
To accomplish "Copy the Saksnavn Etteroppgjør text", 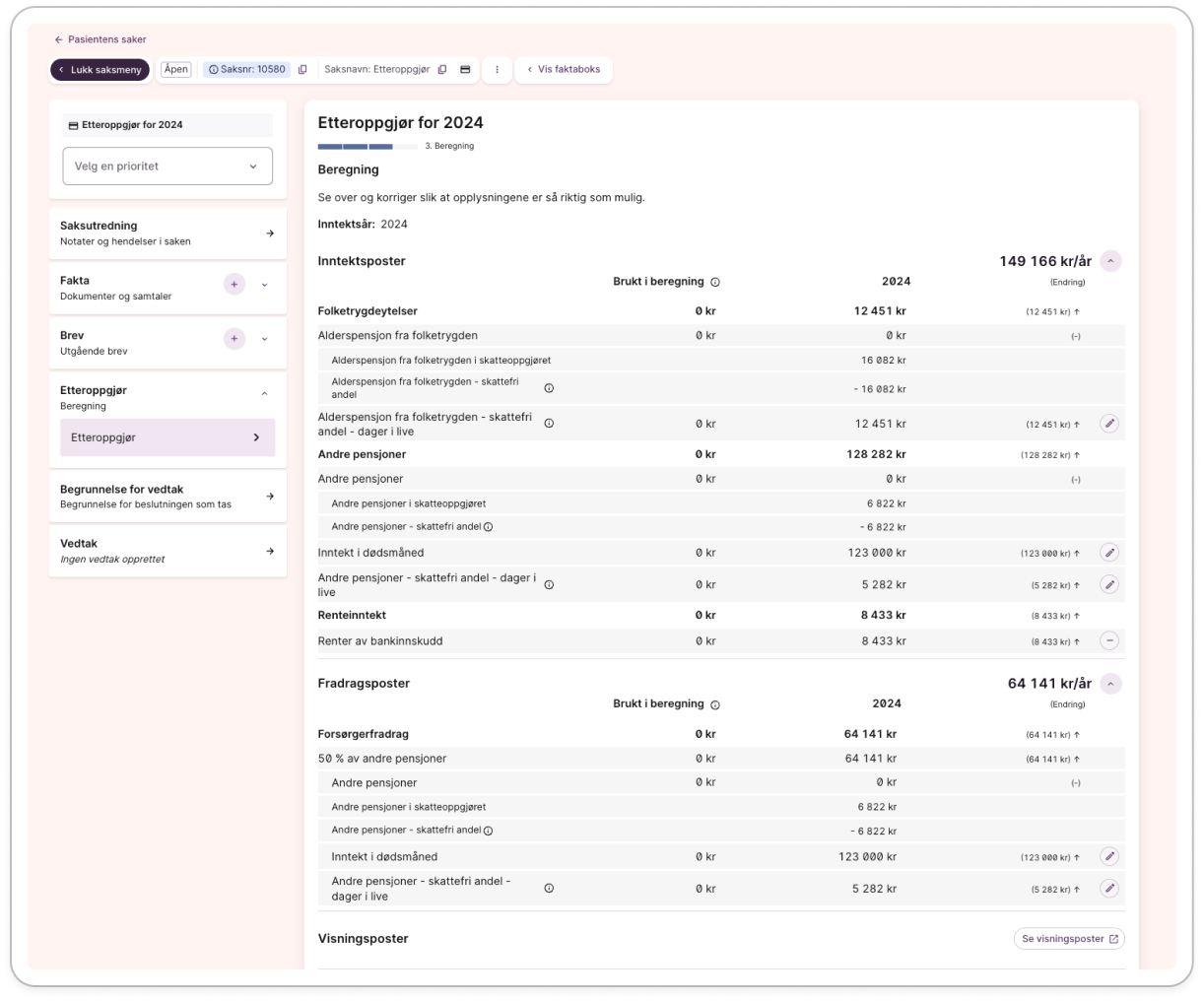I will (x=442, y=70).
